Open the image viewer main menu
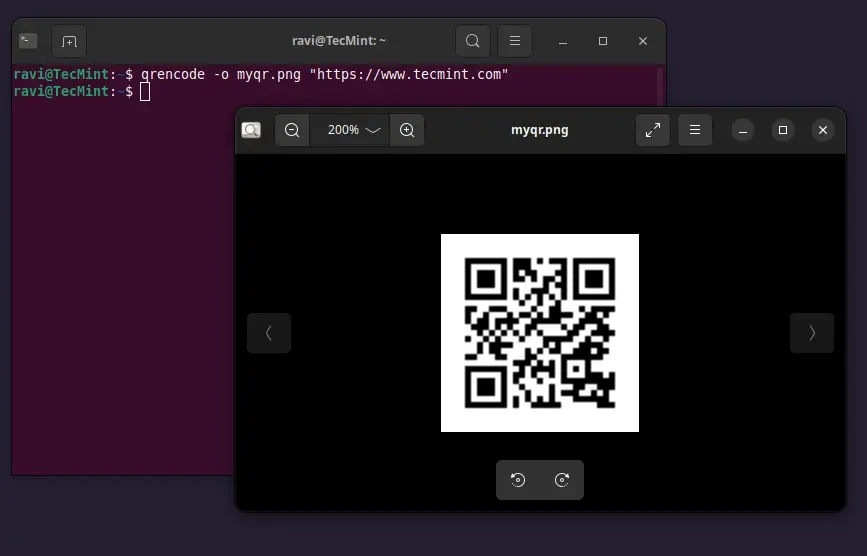 [695, 130]
